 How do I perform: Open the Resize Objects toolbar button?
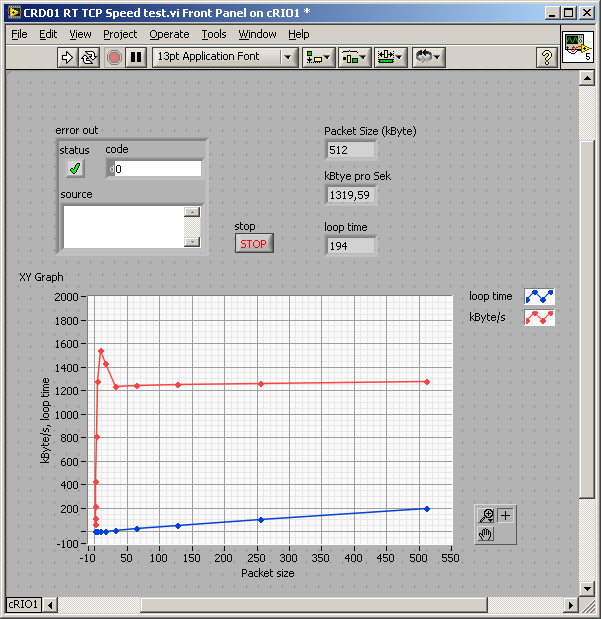[390, 57]
